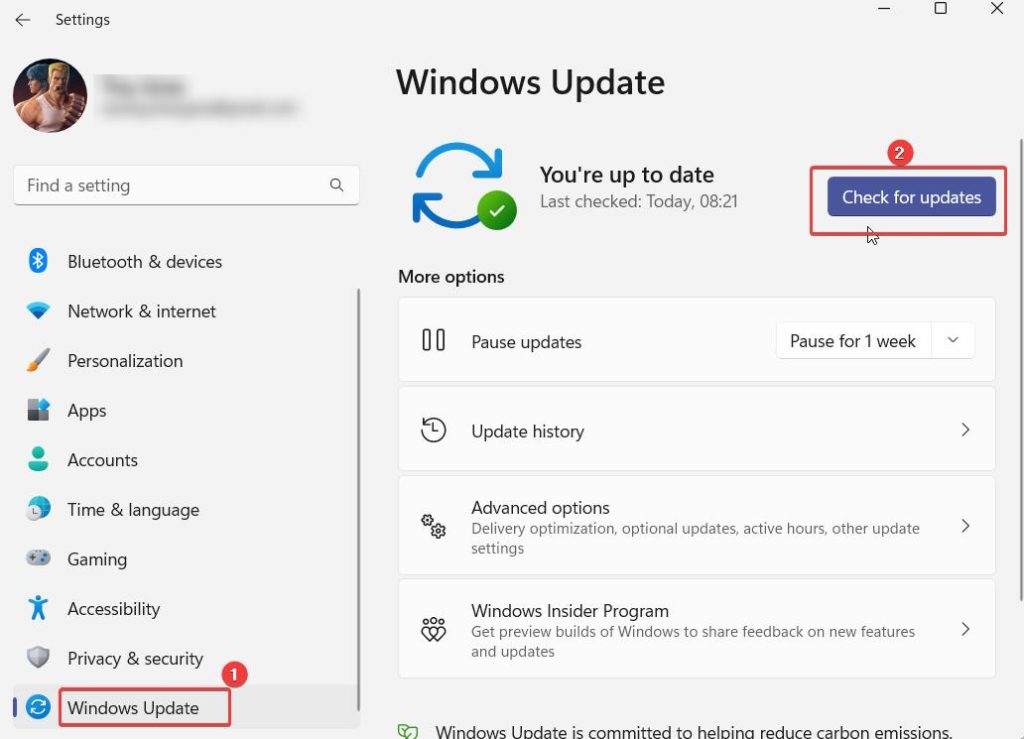Click the 'More options' heading
Image resolution: width=1024 pixels, height=739 pixels.
(x=451, y=277)
